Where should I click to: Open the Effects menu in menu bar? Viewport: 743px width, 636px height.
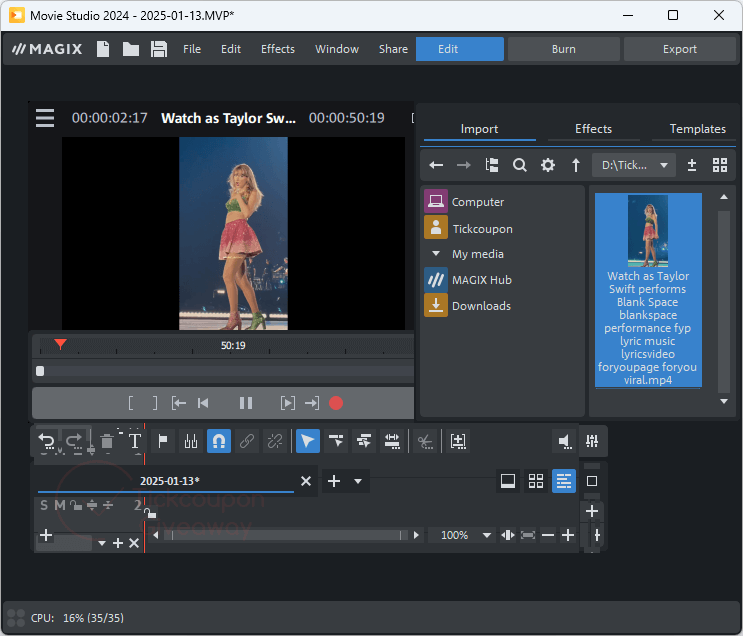coord(278,49)
